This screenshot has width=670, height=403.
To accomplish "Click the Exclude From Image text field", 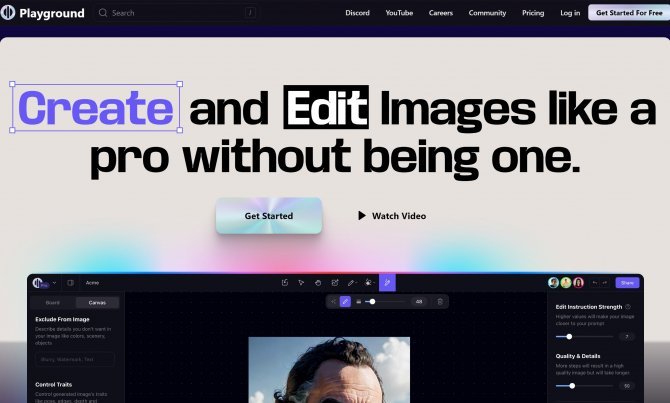I will pyautogui.click(x=75, y=359).
